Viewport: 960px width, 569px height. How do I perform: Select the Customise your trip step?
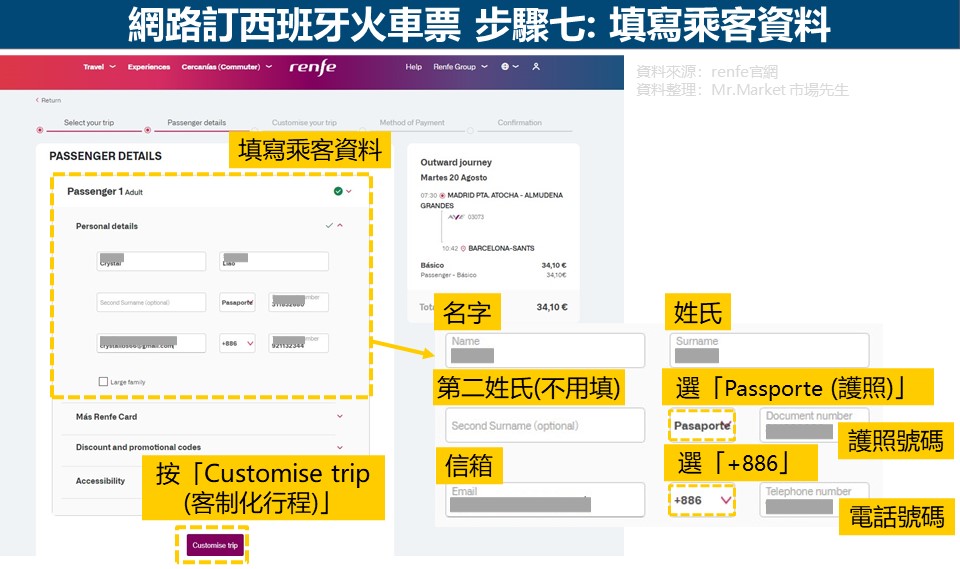tap(304, 122)
